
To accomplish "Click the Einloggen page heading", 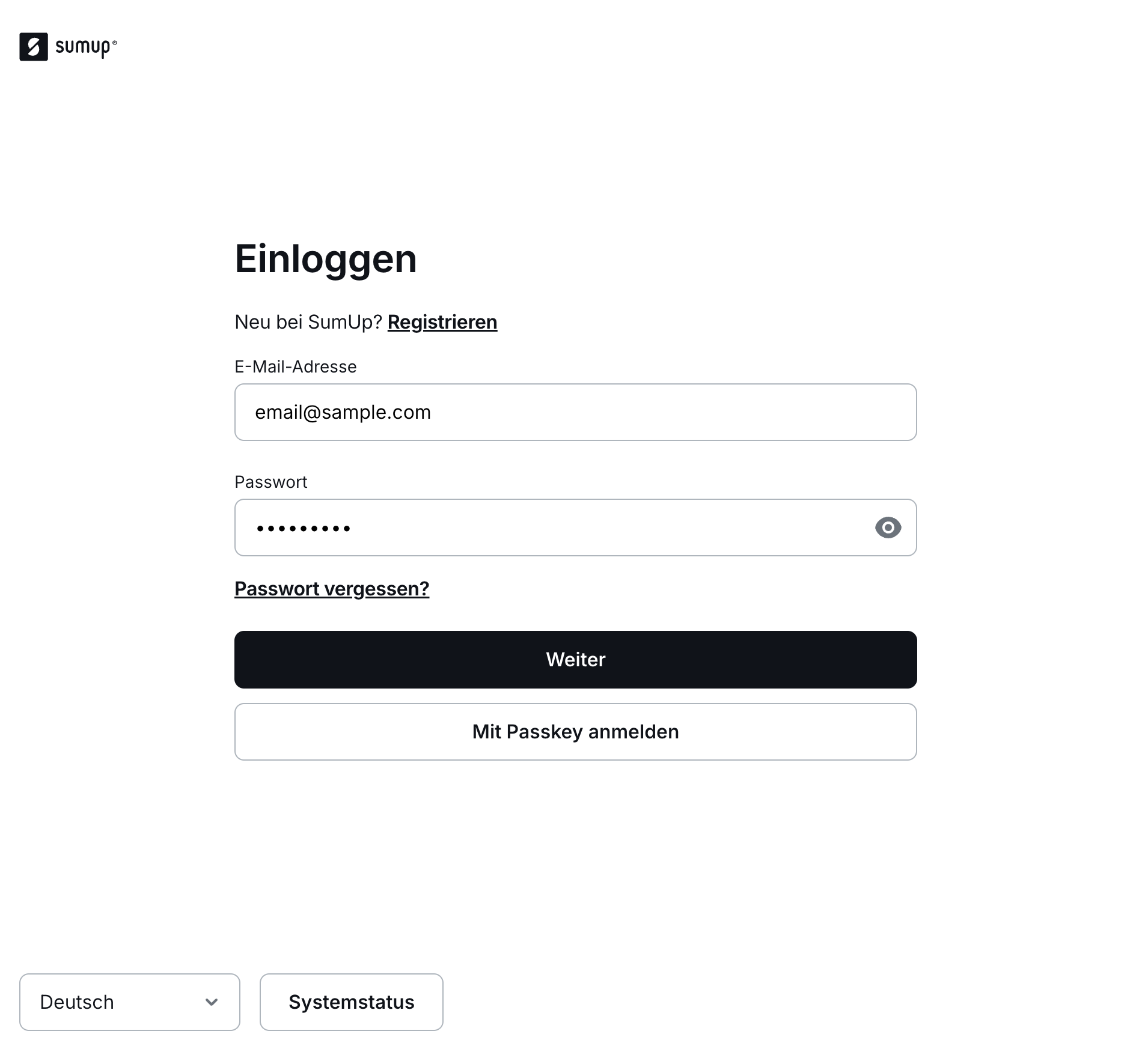I will [326, 259].
